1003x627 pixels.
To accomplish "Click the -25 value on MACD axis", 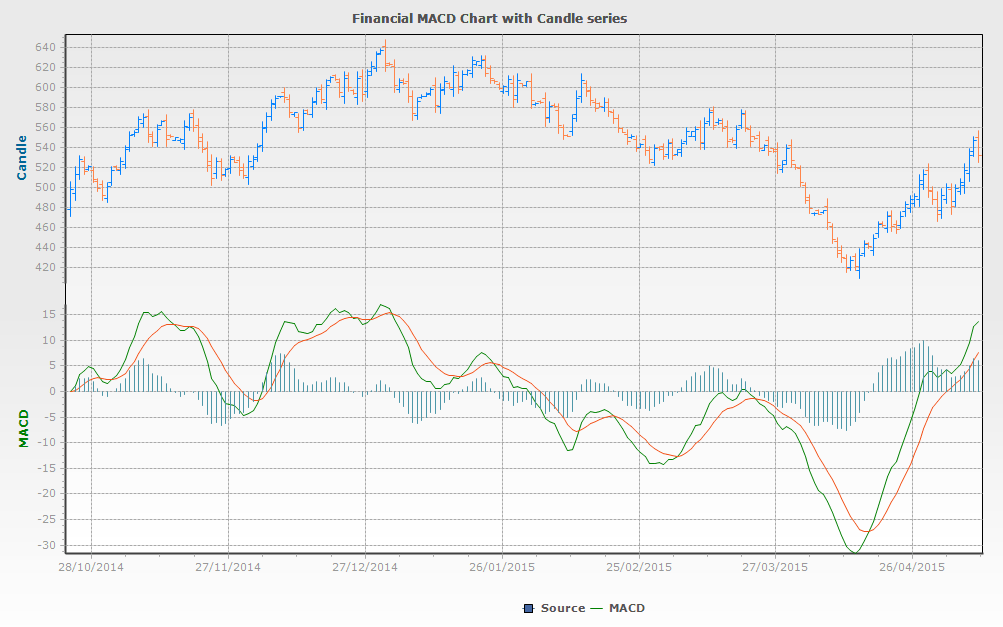I will pyautogui.click(x=46, y=520).
